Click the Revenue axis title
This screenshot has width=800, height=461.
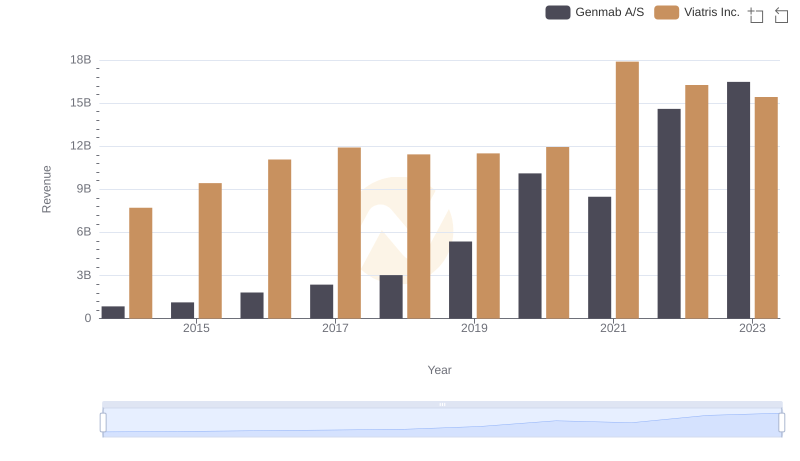click(46, 189)
